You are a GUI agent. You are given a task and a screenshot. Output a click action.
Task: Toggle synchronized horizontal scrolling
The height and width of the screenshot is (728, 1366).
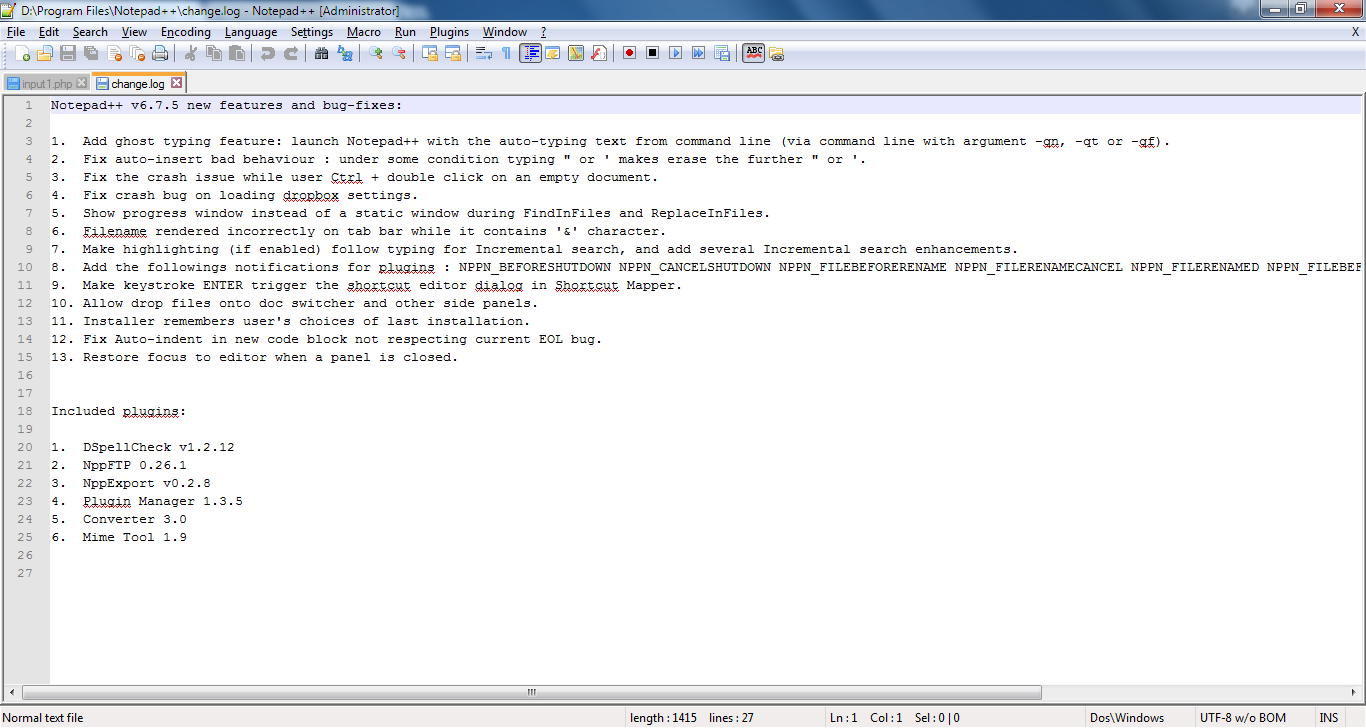453,53
